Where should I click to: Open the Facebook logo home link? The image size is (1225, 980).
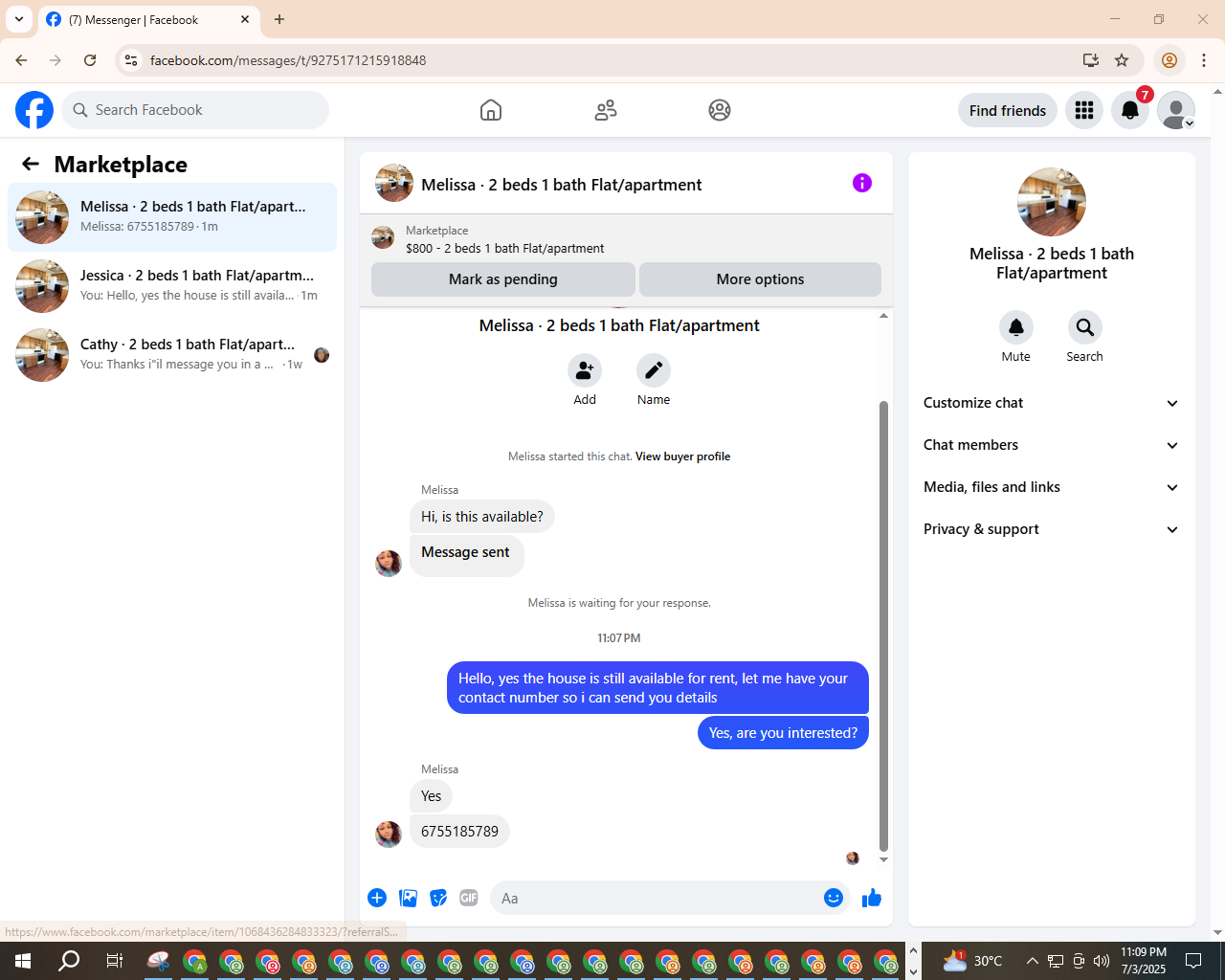tap(34, 110)
